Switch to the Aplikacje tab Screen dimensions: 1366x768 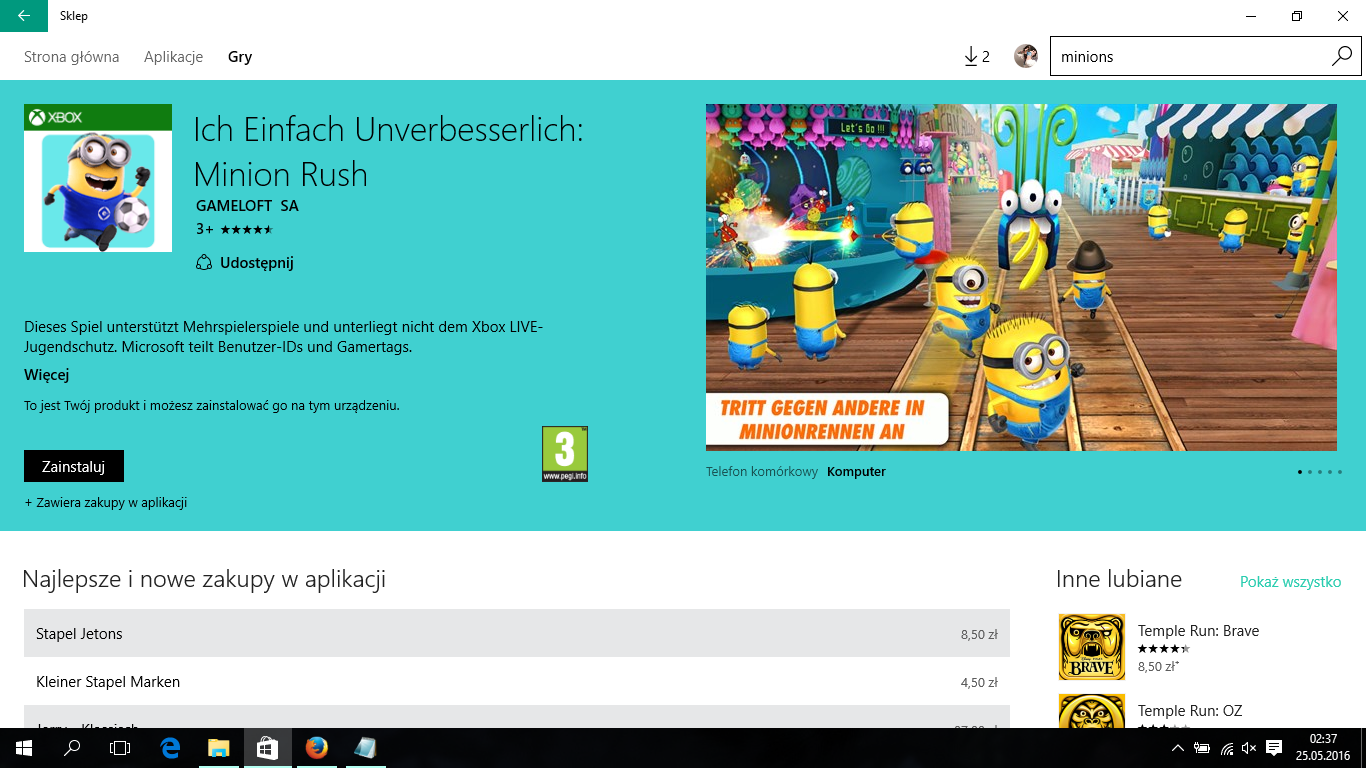174,57
